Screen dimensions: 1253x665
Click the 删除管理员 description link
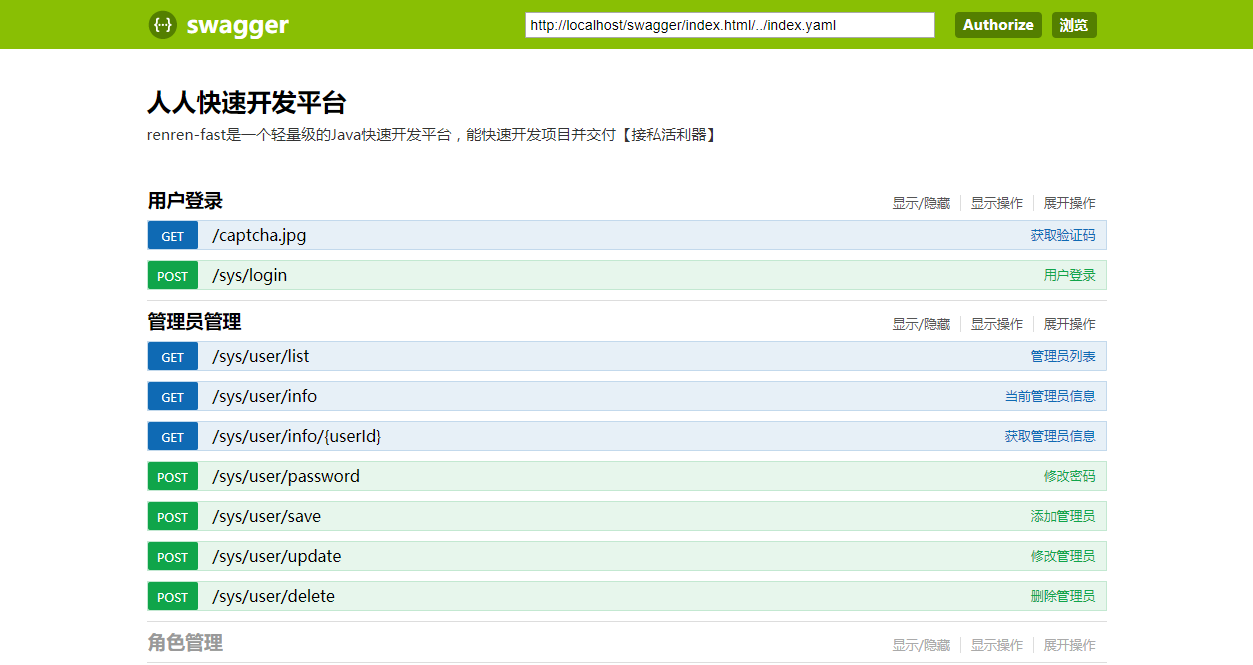pos(1063,597)
